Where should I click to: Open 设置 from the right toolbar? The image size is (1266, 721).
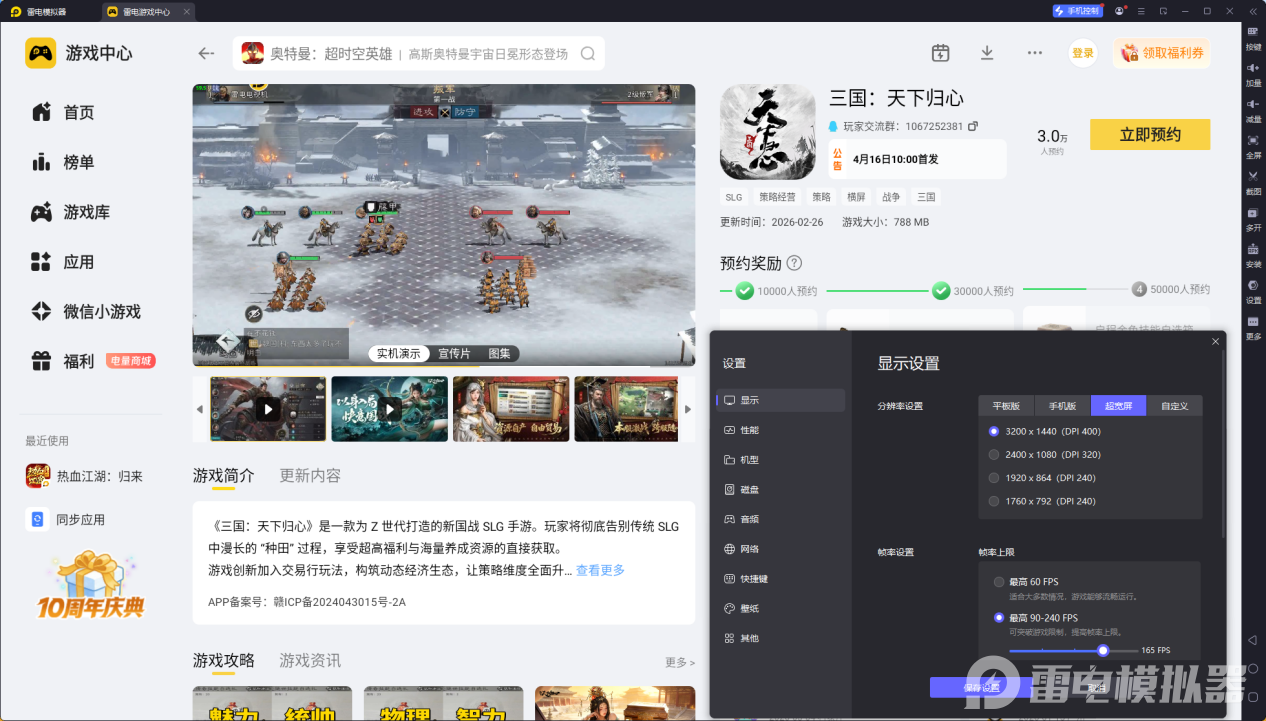click(x=1253, y=291)
